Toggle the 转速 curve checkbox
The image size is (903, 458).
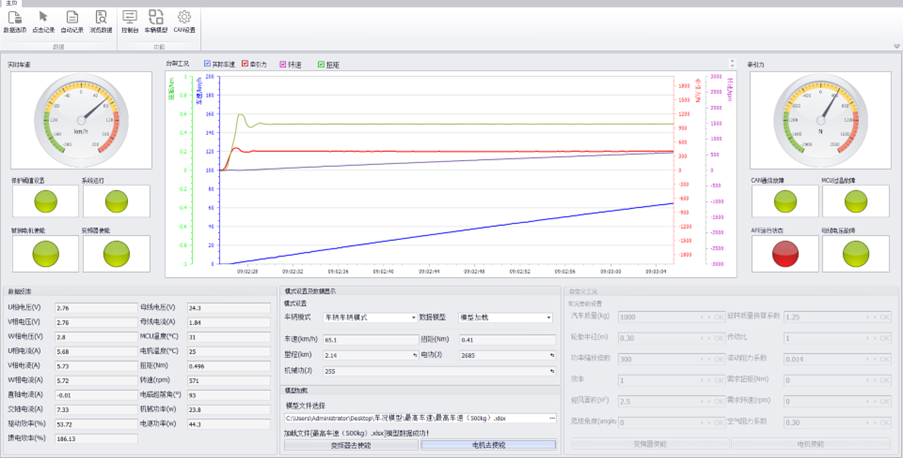coord(283,64)
